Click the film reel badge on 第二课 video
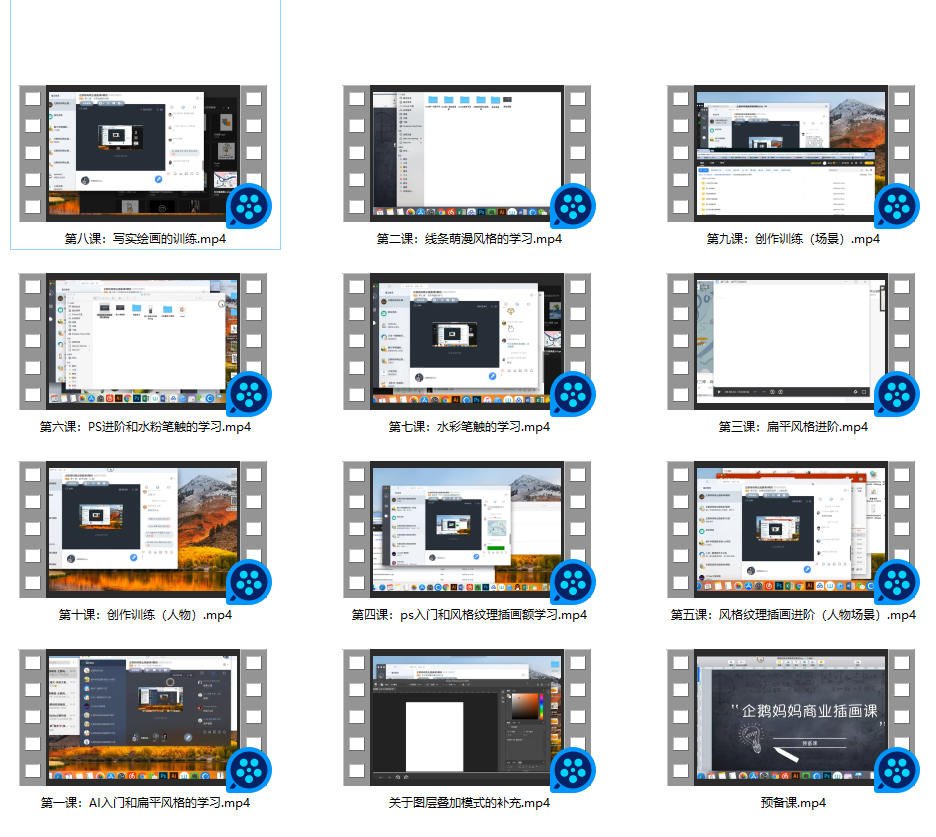Image resolution: width=936 pixels, height=837 pixels. point(573,207)
